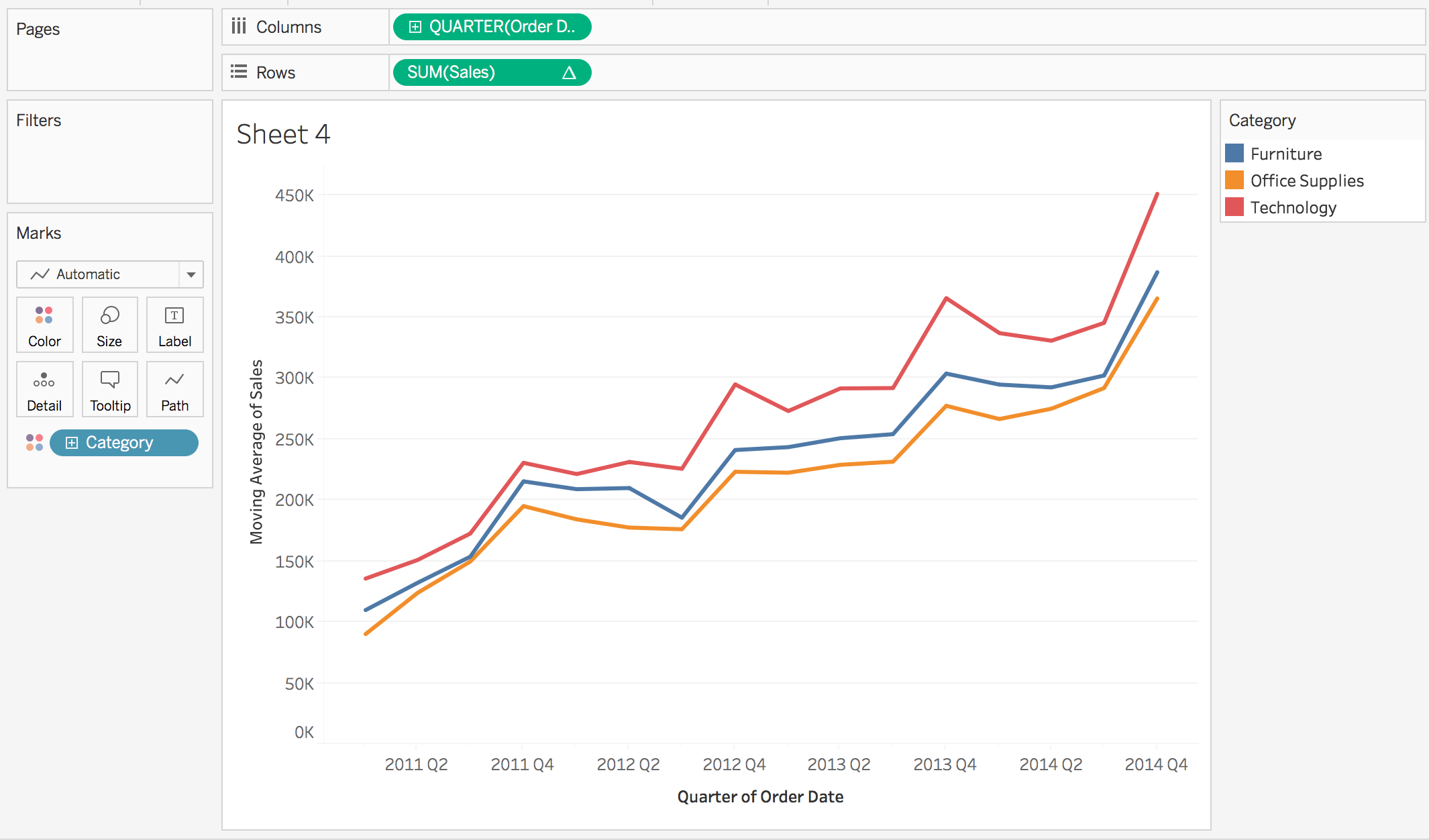Click the Technology red legend swatch
The height and width of the screenshot is (840, 1429).
point(1234,207)
